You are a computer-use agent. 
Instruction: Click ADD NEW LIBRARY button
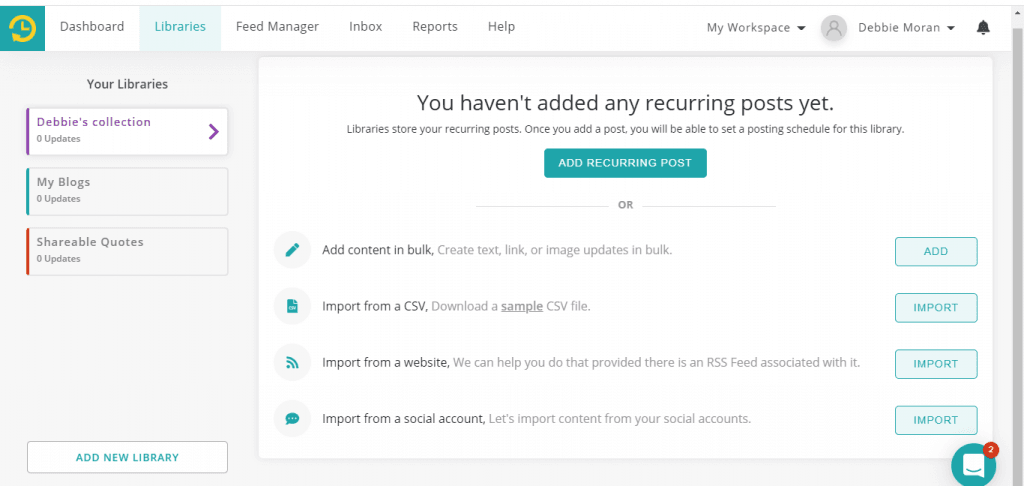[x=127, y=457]
